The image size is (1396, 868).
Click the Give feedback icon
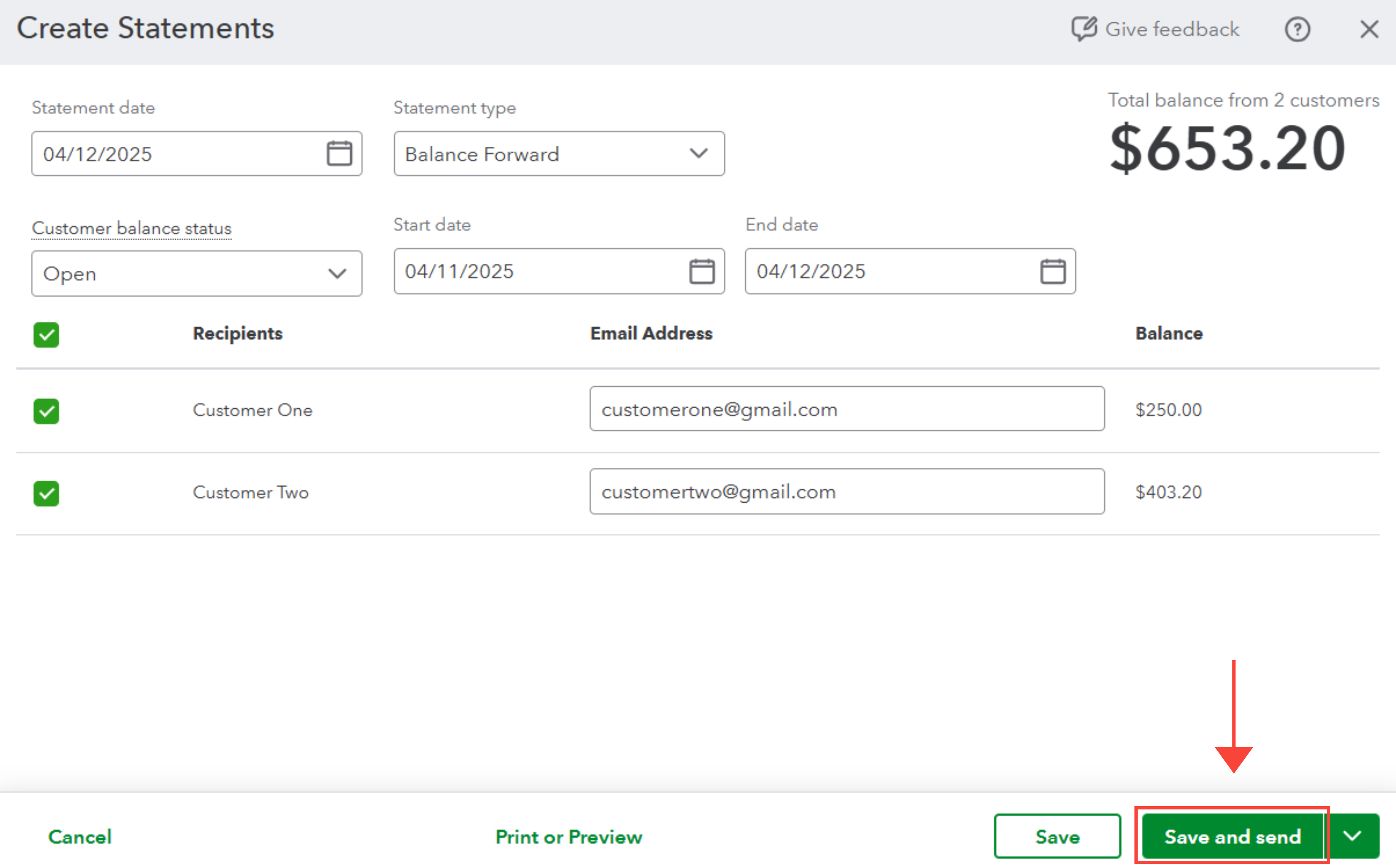point(1084,29)
